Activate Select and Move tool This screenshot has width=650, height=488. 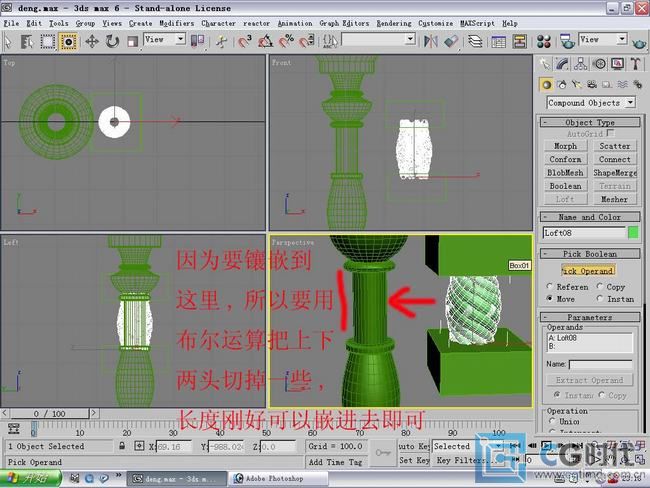pyautogui.click(x=92, y=41)
